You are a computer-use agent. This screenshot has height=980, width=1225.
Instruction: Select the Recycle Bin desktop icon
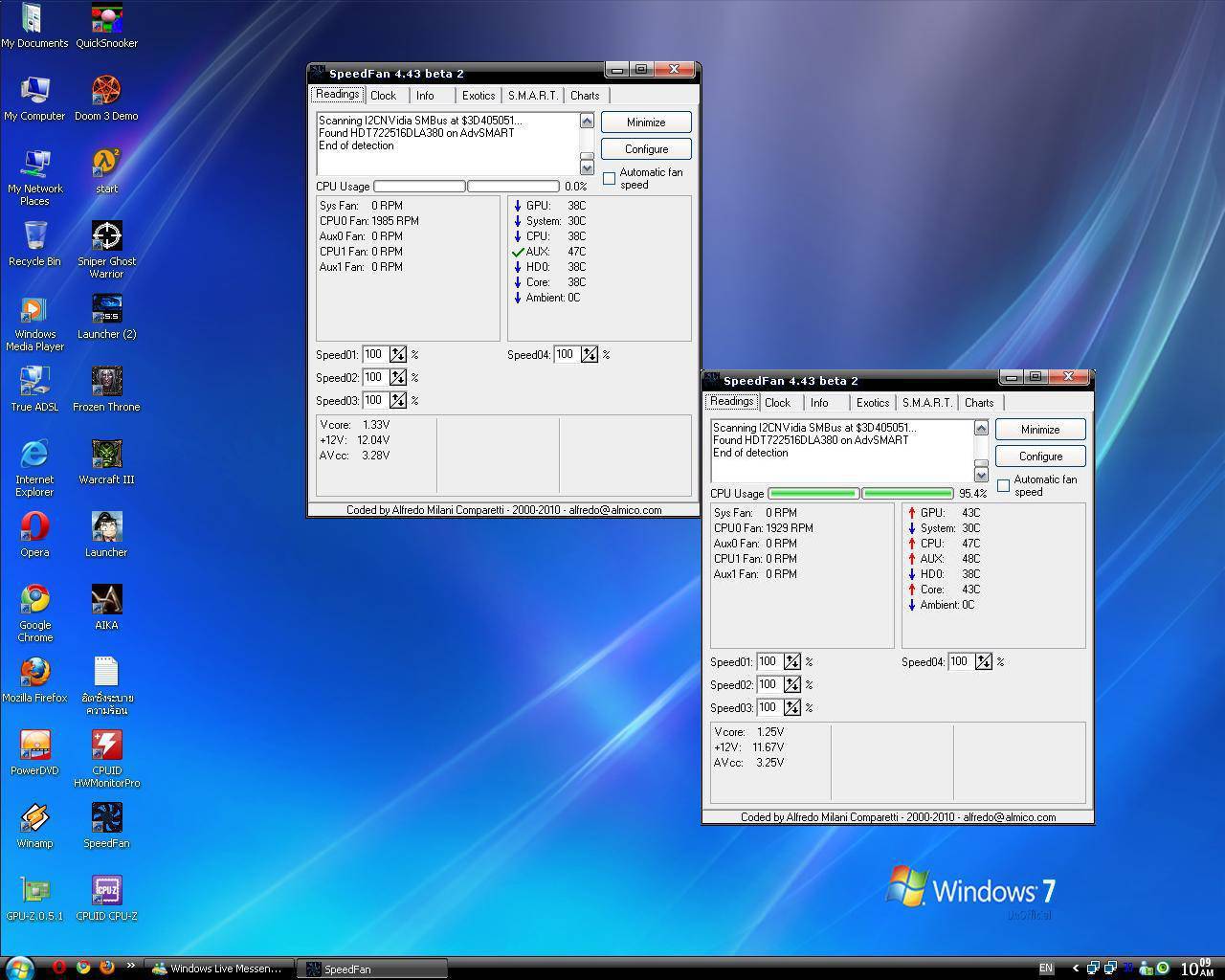[x=34, y=244]
